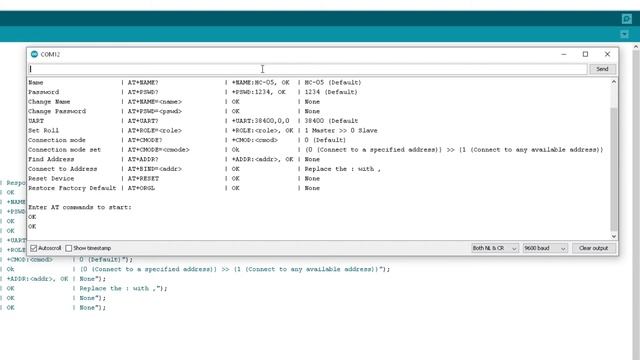Click '+NAME:HC-05, OK' response text
This screenshot has height=360, width=640.
[x=260, y=82]
